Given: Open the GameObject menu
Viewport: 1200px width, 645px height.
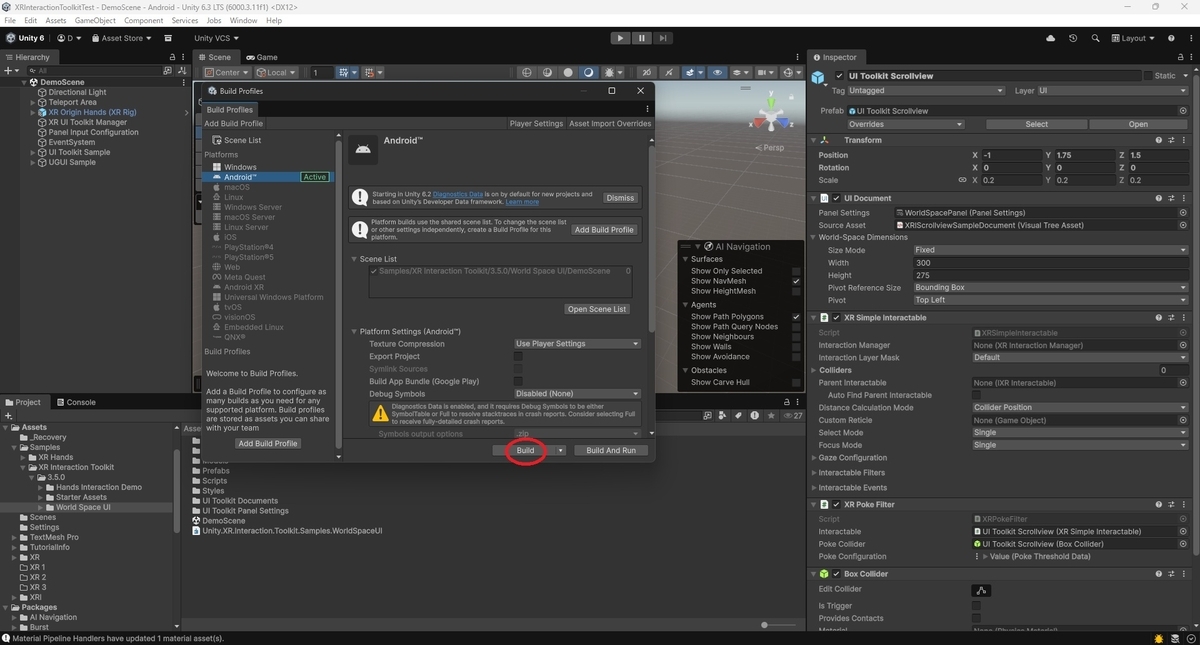Looking at the screenshot, I should coord(95,20).
